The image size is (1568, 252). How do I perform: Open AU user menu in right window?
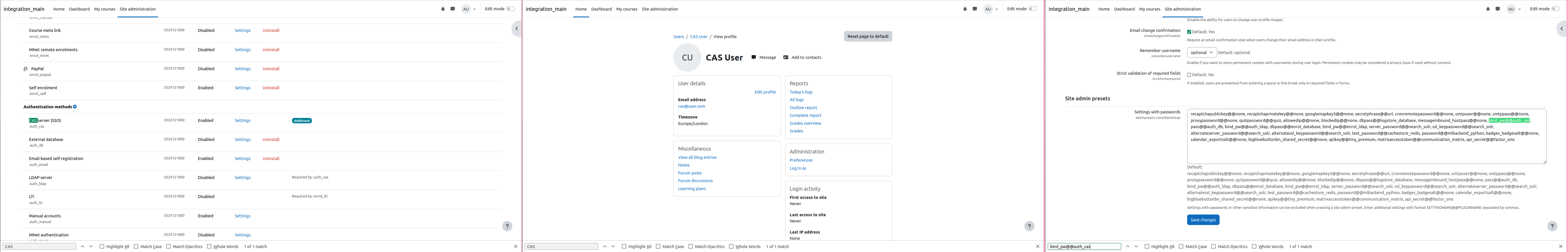[1514, 9]
